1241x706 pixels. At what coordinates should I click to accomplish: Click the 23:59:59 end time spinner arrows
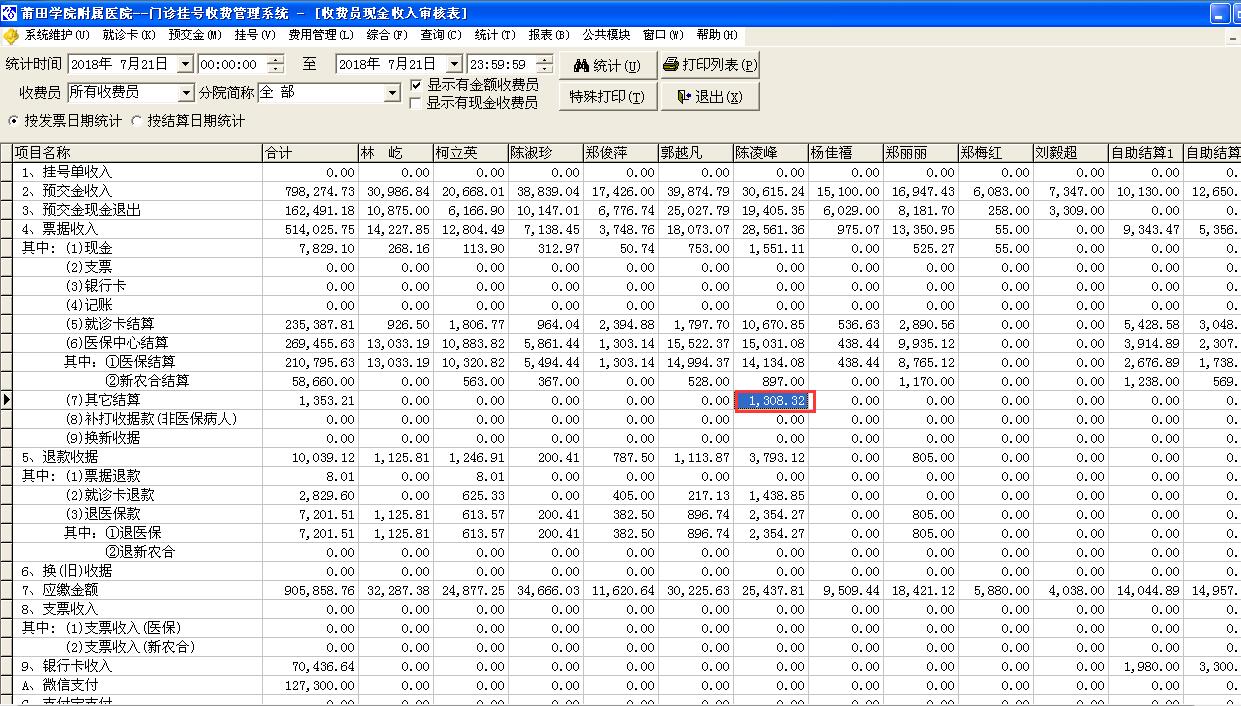pyautogui.click(x=545, y=65)
